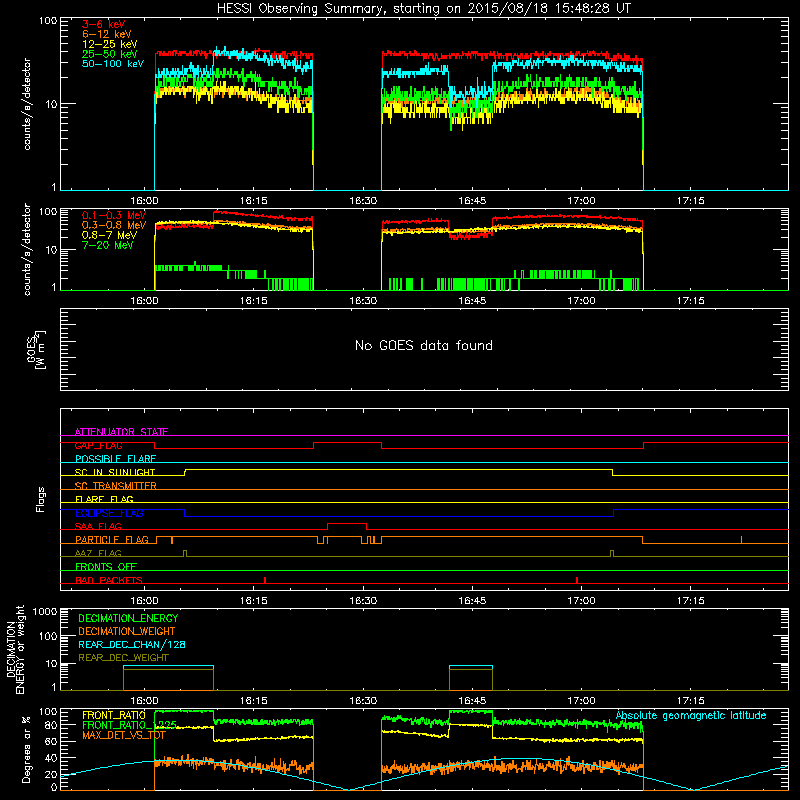The width and height of the screenshot is (800, 800).
Task: Click the PARTICLE_FLAG isolated spike after 17:15
Action: (x=741, y=539)
